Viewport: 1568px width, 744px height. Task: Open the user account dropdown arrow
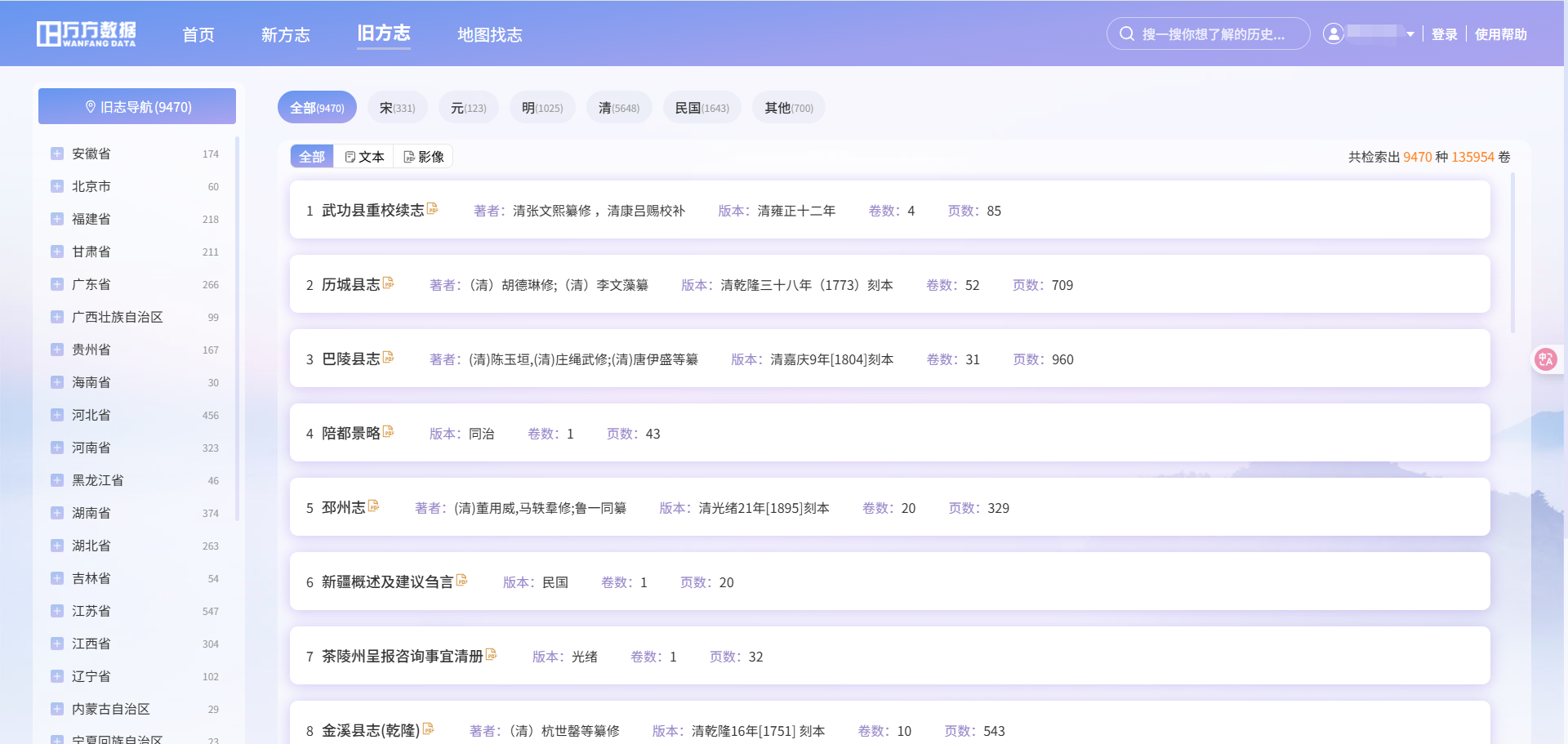click(x=1410, y=34)
